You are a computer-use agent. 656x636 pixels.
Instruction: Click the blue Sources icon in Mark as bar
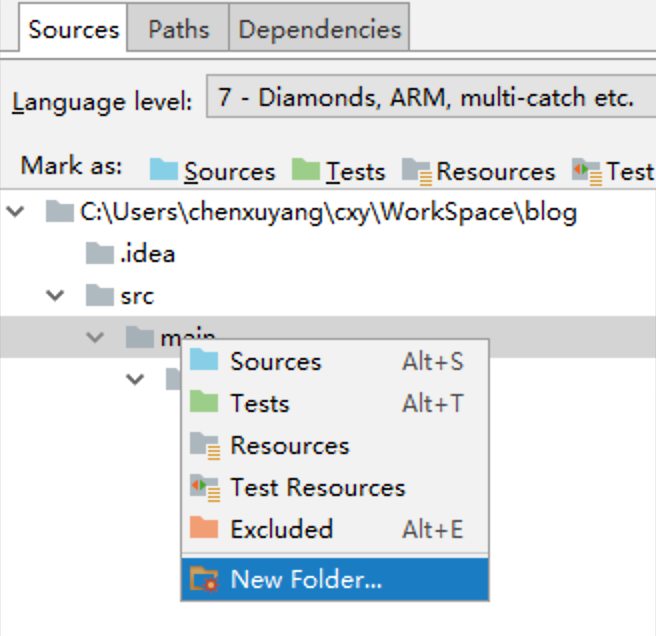coord(164,170)
